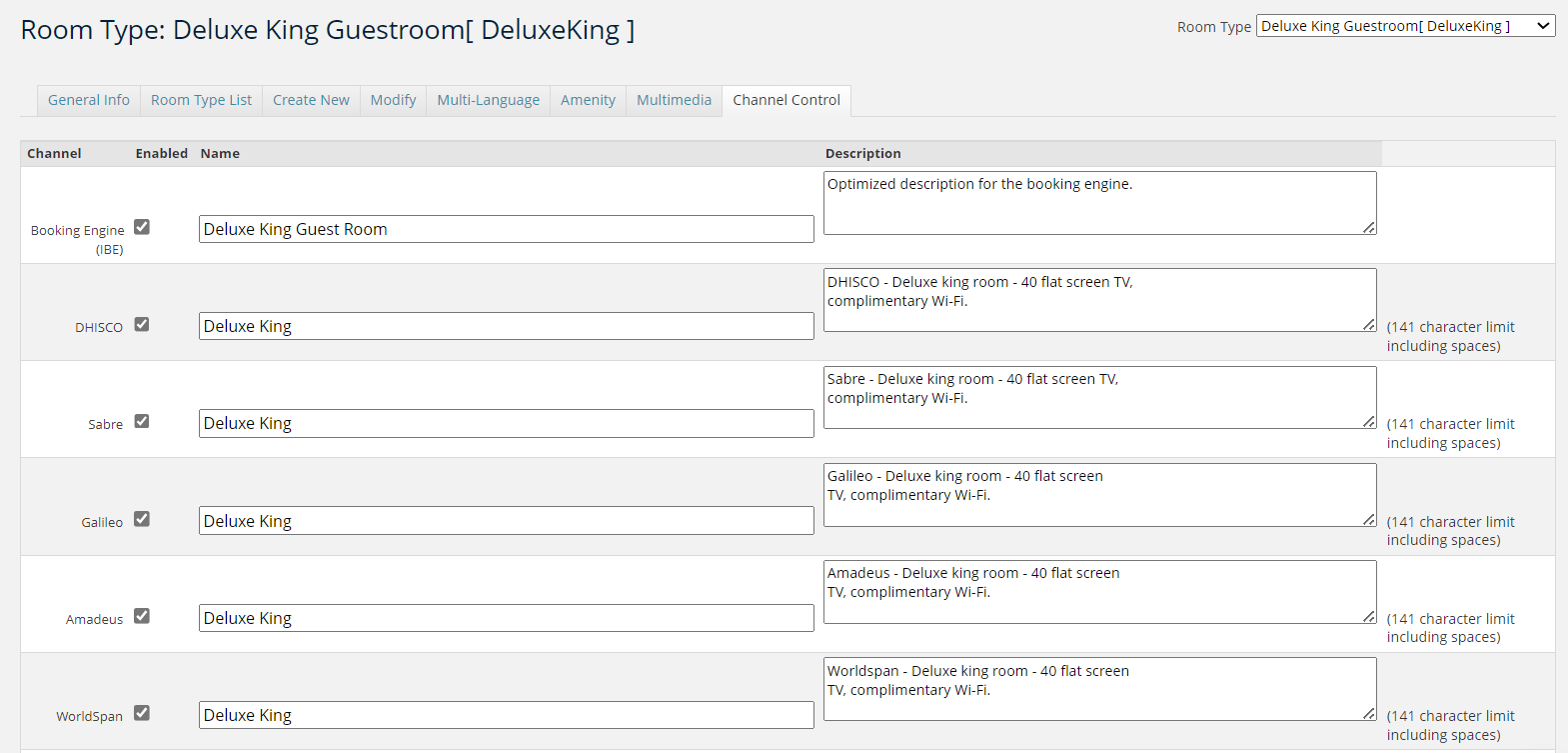The height and width of the screenshot is (753, 1568).
Task: Uncheck WorldSpan enabled checkbox
Action: [x=142, y=713]
